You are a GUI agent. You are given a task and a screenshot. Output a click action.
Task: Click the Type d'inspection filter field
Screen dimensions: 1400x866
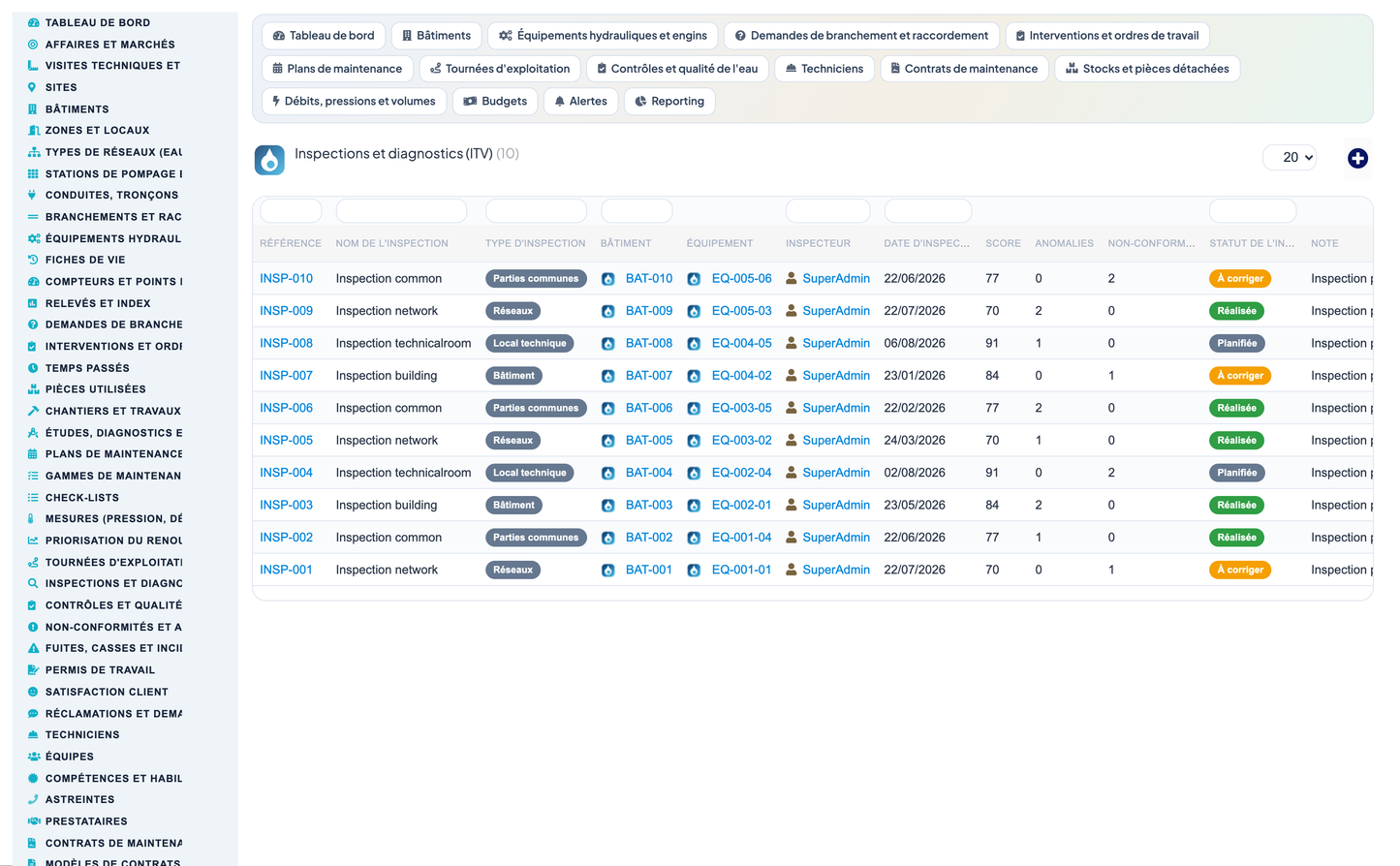[x=536, y=210]
